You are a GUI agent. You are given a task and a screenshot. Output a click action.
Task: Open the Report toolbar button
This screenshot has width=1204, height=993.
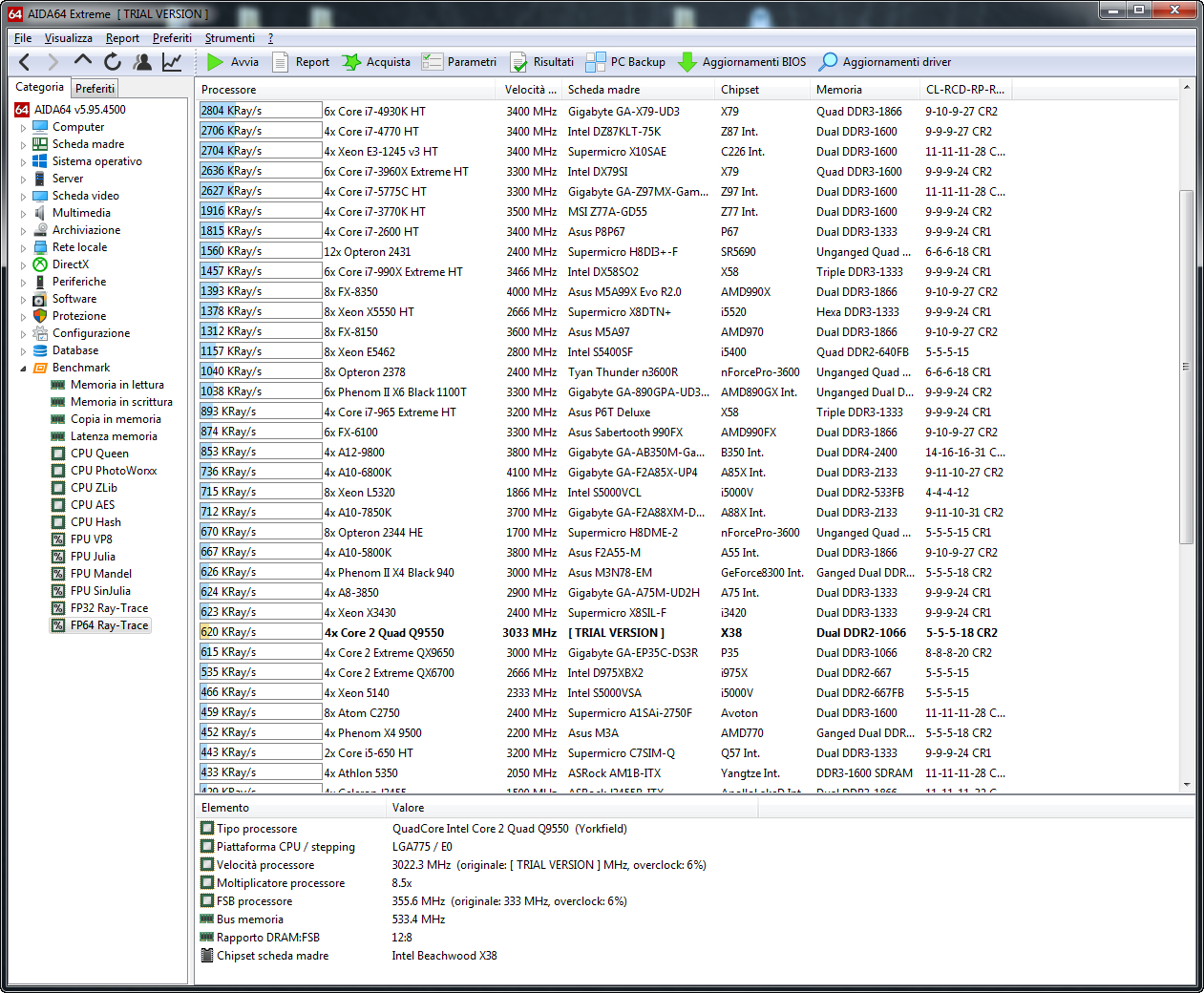coord(301,62)
